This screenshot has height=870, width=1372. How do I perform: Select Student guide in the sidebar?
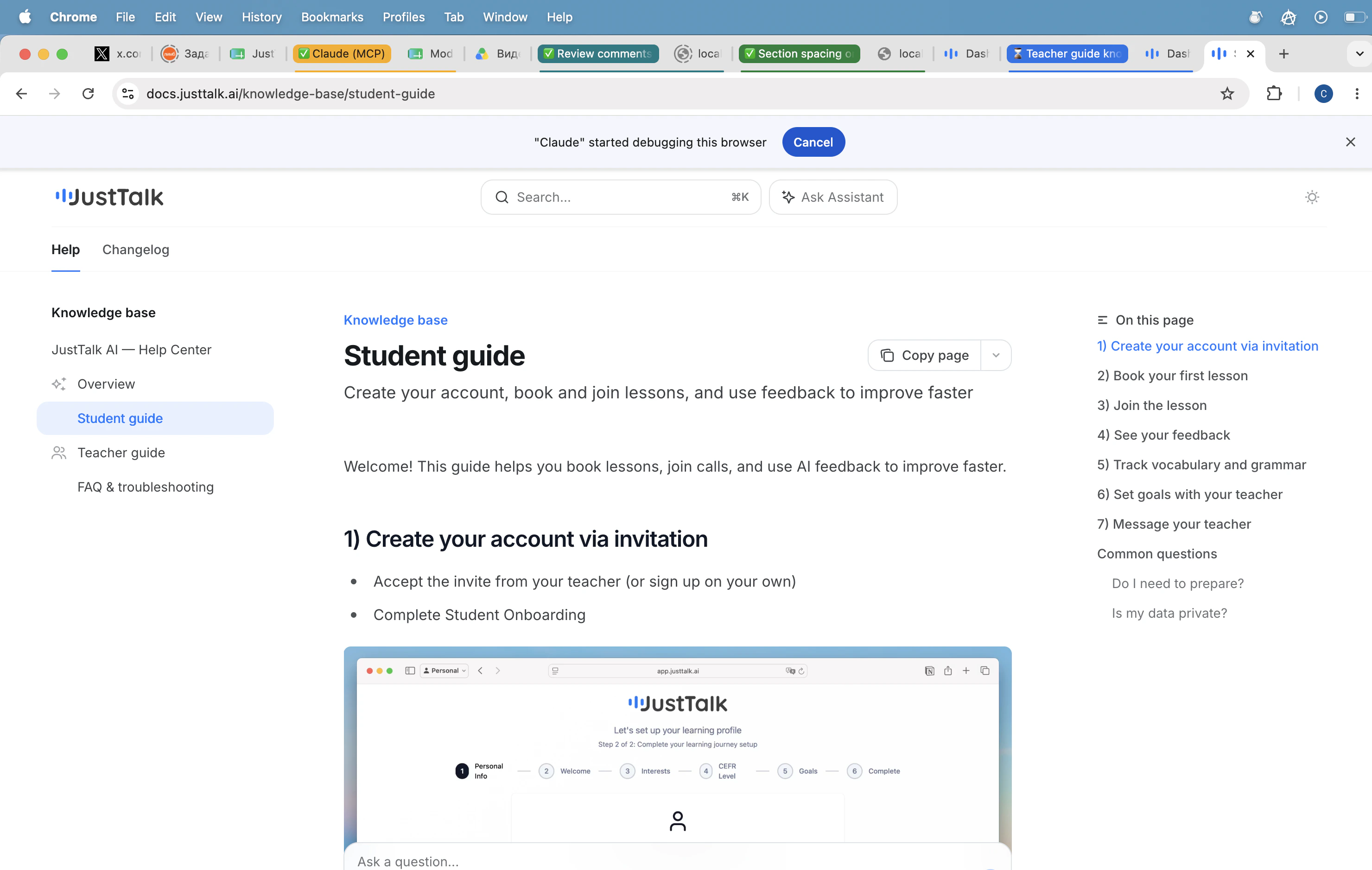[x=155, y=418]
